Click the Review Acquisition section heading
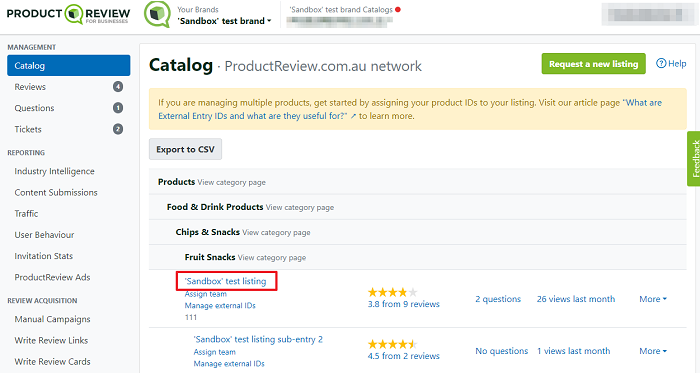Image resolution: width=700 pixels, height=373 pixels. point(42,301)
